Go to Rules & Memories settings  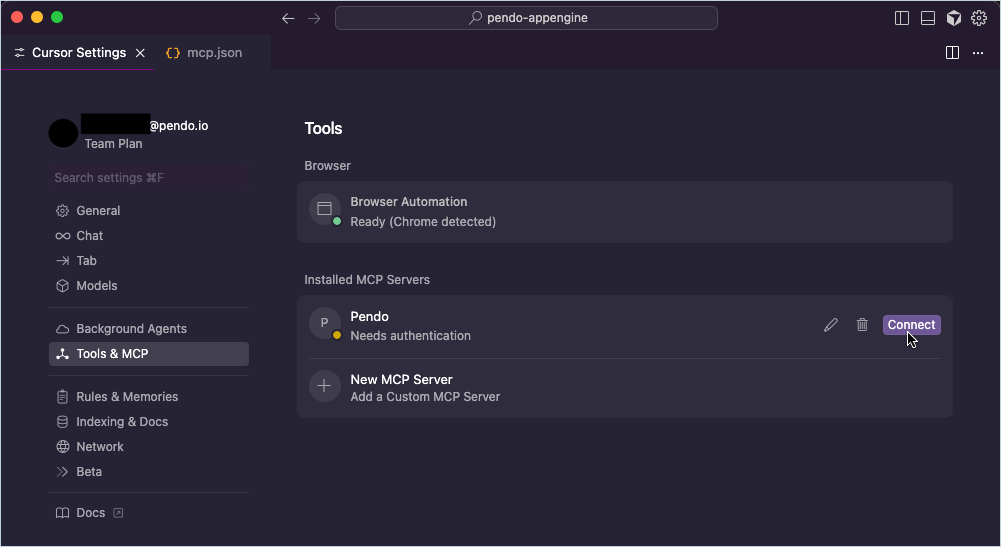pyautogui.click(x=127, y=397)
